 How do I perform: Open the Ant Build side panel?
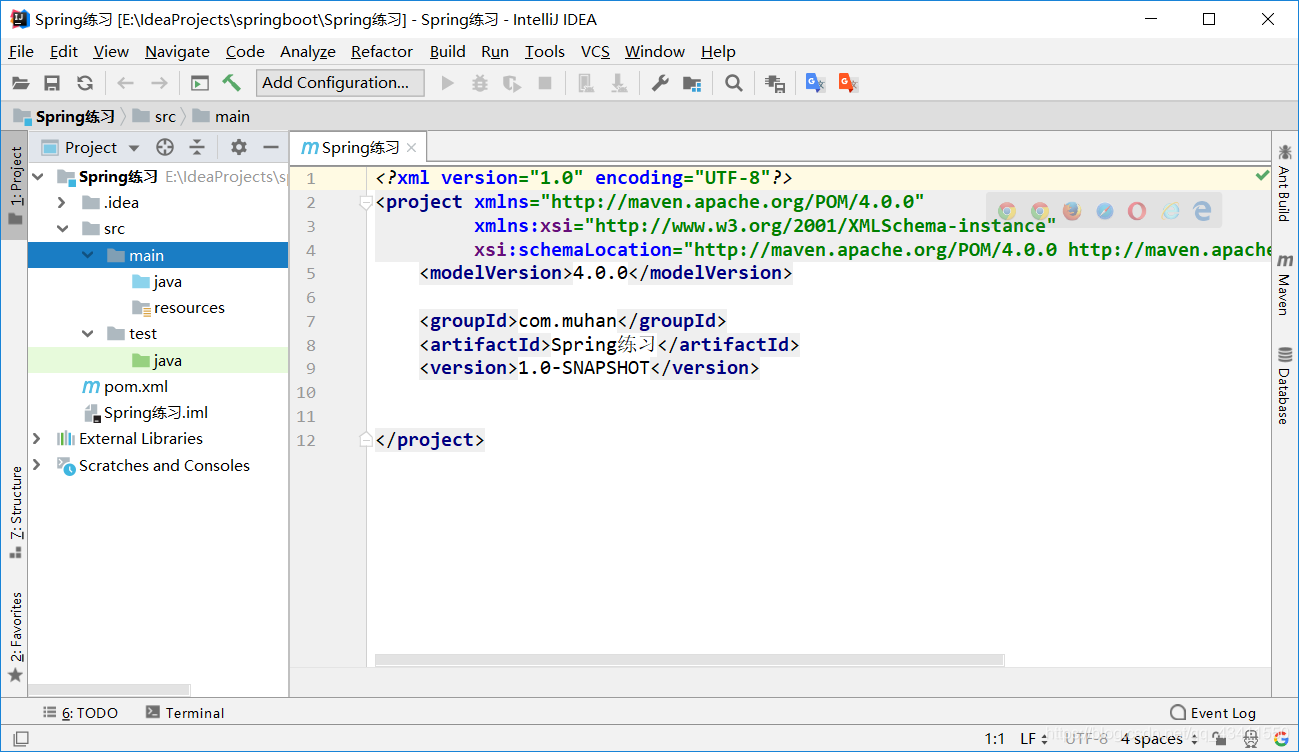pyautogui.click(x=1284, y=182)
